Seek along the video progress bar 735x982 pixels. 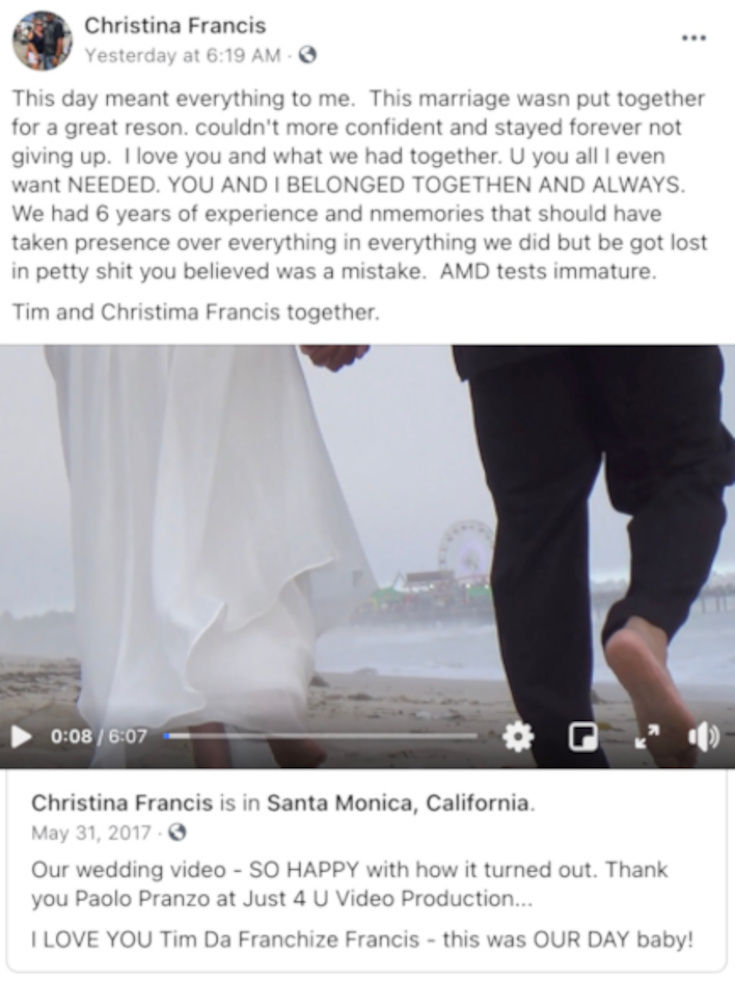point(320,736)
